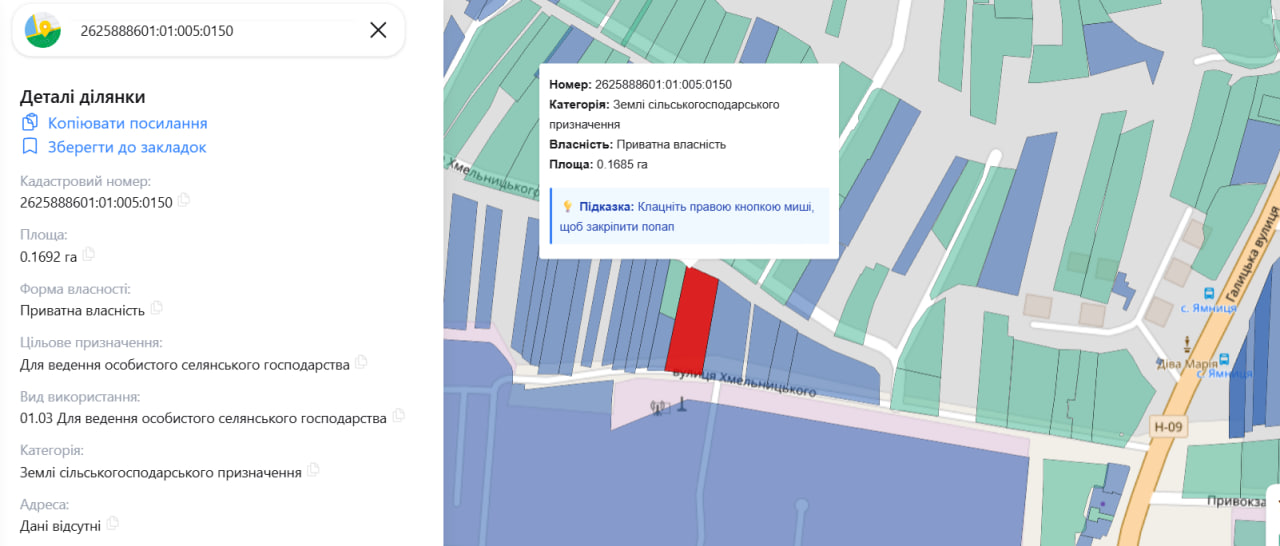Click the bookmark icon beside Зберегти до закладок
The image size is (1280, 546).
pyautogui.click(x=30, y=147)
